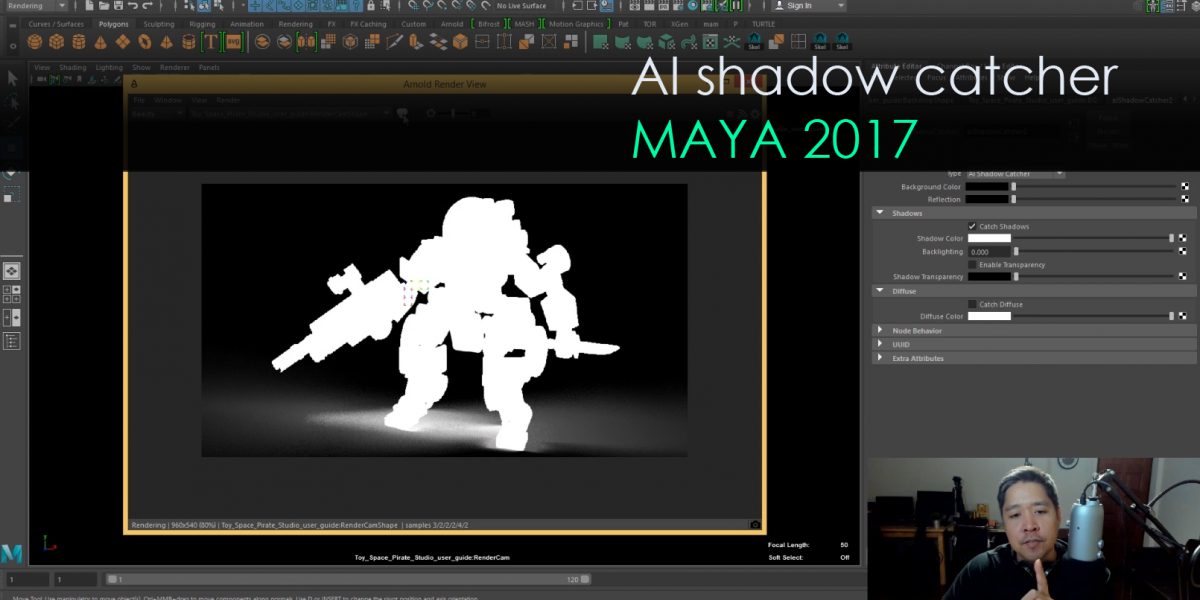Viewport: 1200px width, 600px height.
Task: Click the Polygon Cube shelf icon
Action: pos(56,42)
